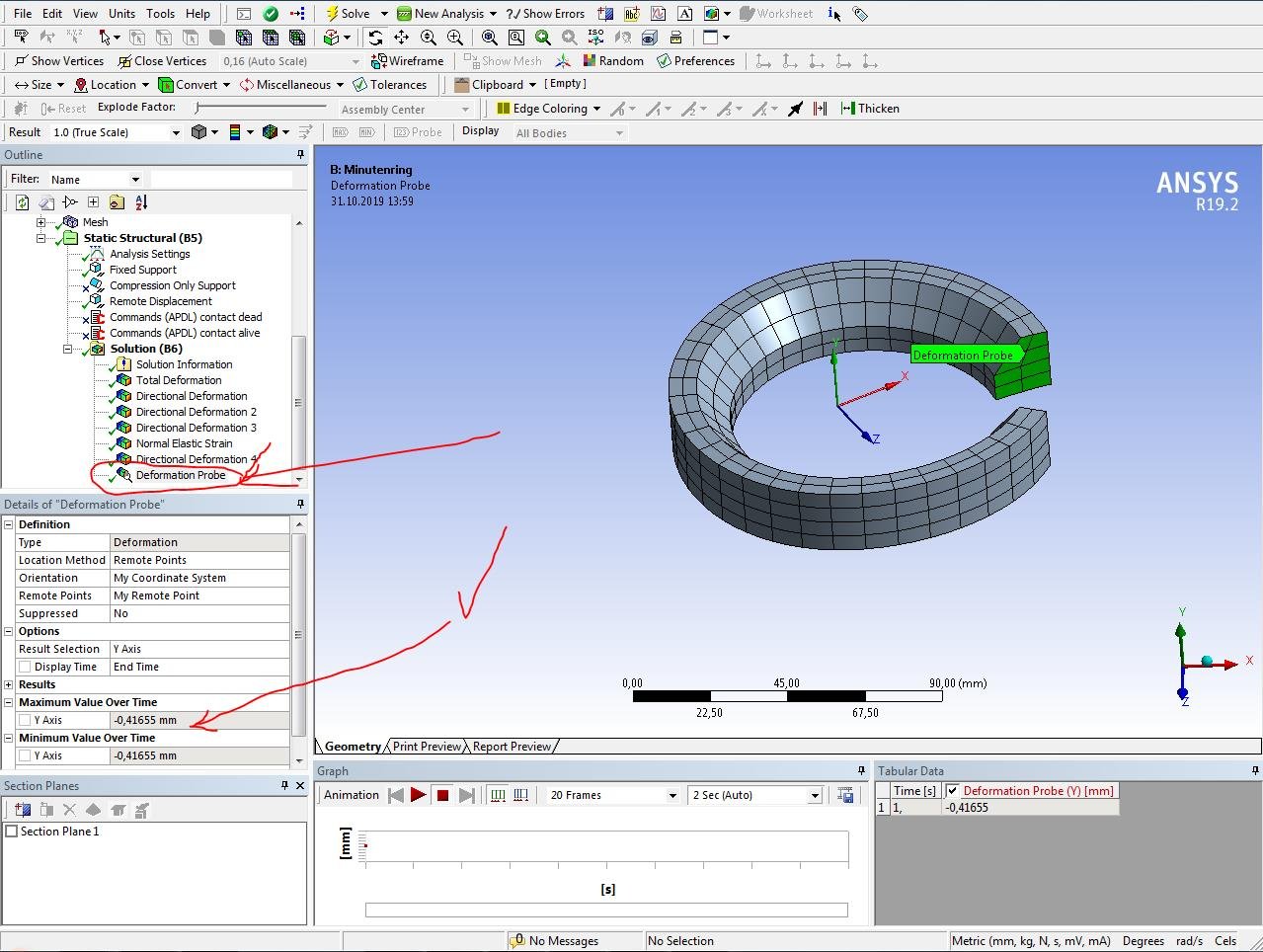
Task: Switch to Report Preview tab
Action: point(512,747)
